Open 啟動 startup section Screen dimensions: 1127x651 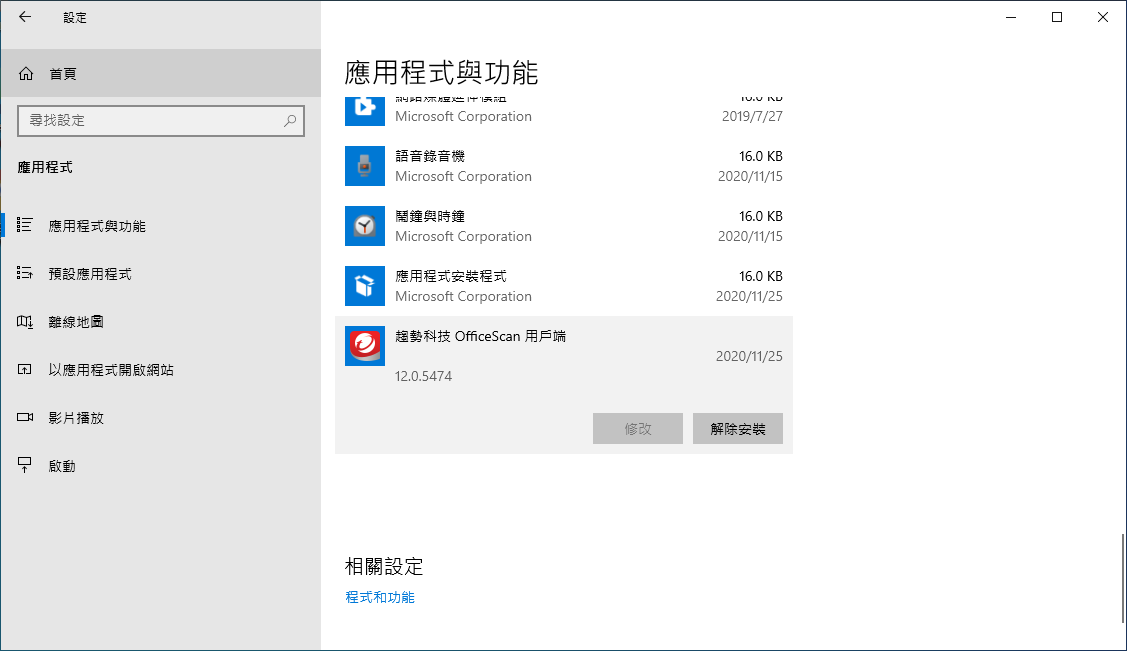(161, 466)
